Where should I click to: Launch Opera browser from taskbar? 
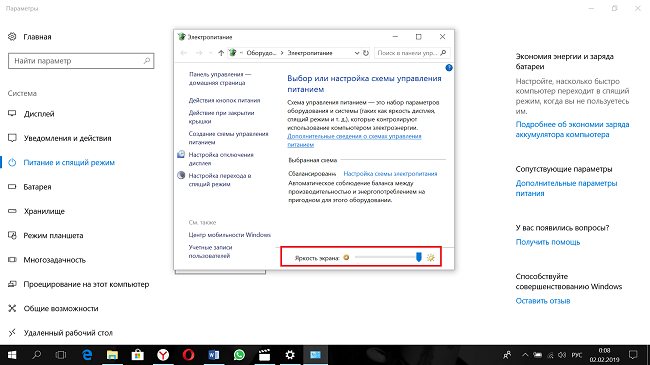coord(189,355)
